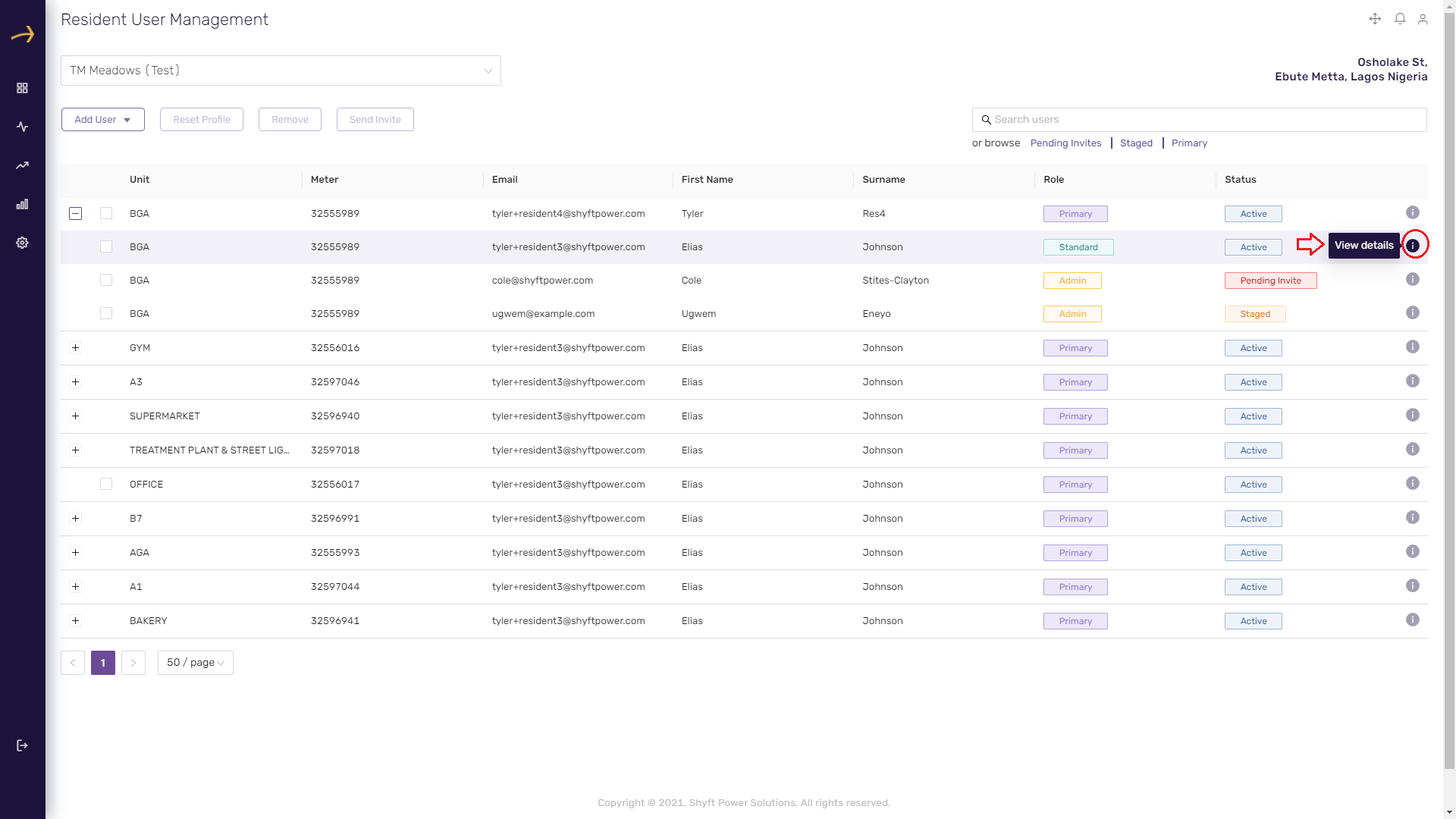Select checkbox for Tyler Res4 BGA row
This screenshot has height=819, width=1456.
pyautogui.click(x=106, y=214)
